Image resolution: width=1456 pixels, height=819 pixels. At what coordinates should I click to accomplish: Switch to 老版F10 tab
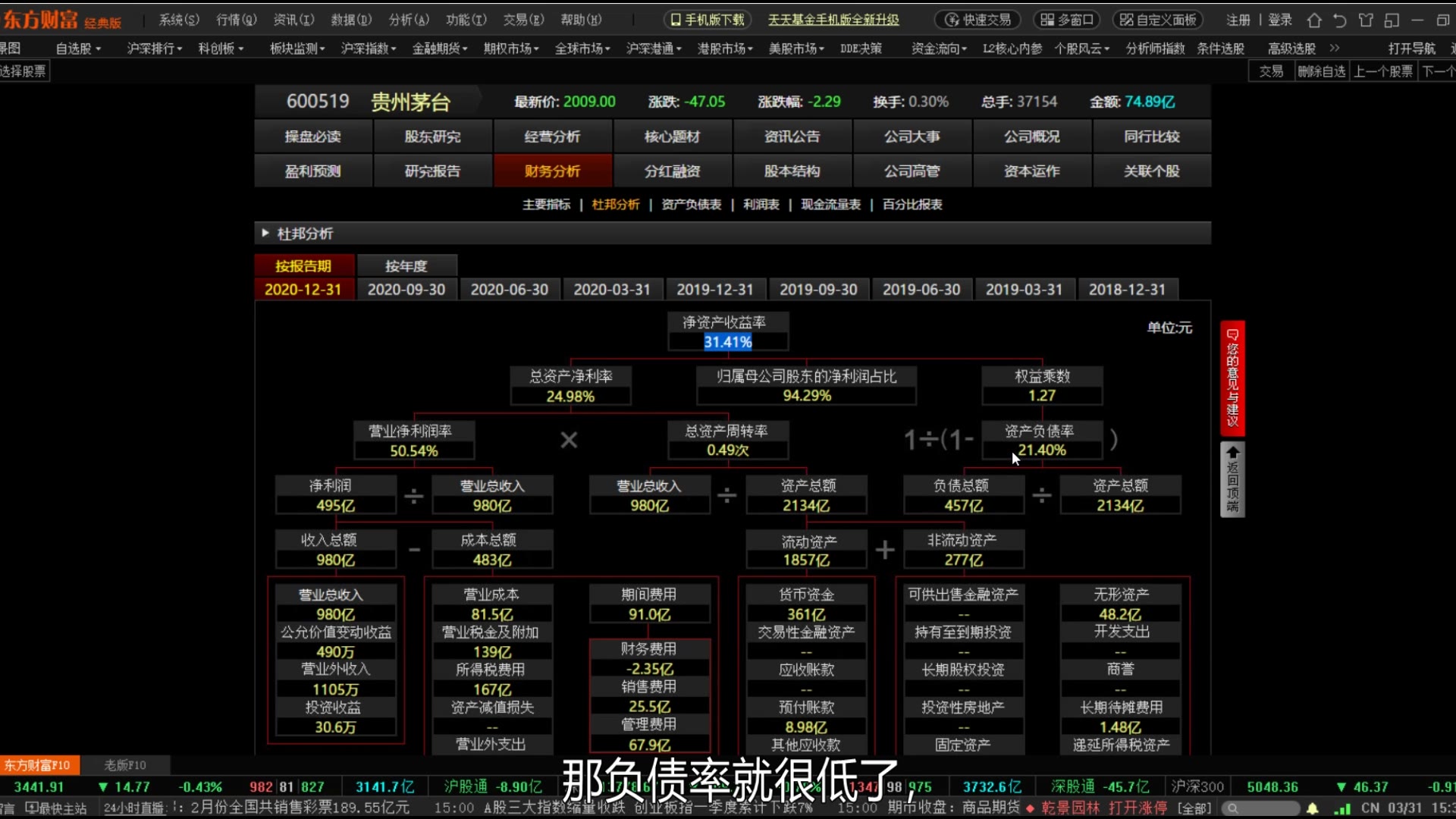[x=125, y=765]
